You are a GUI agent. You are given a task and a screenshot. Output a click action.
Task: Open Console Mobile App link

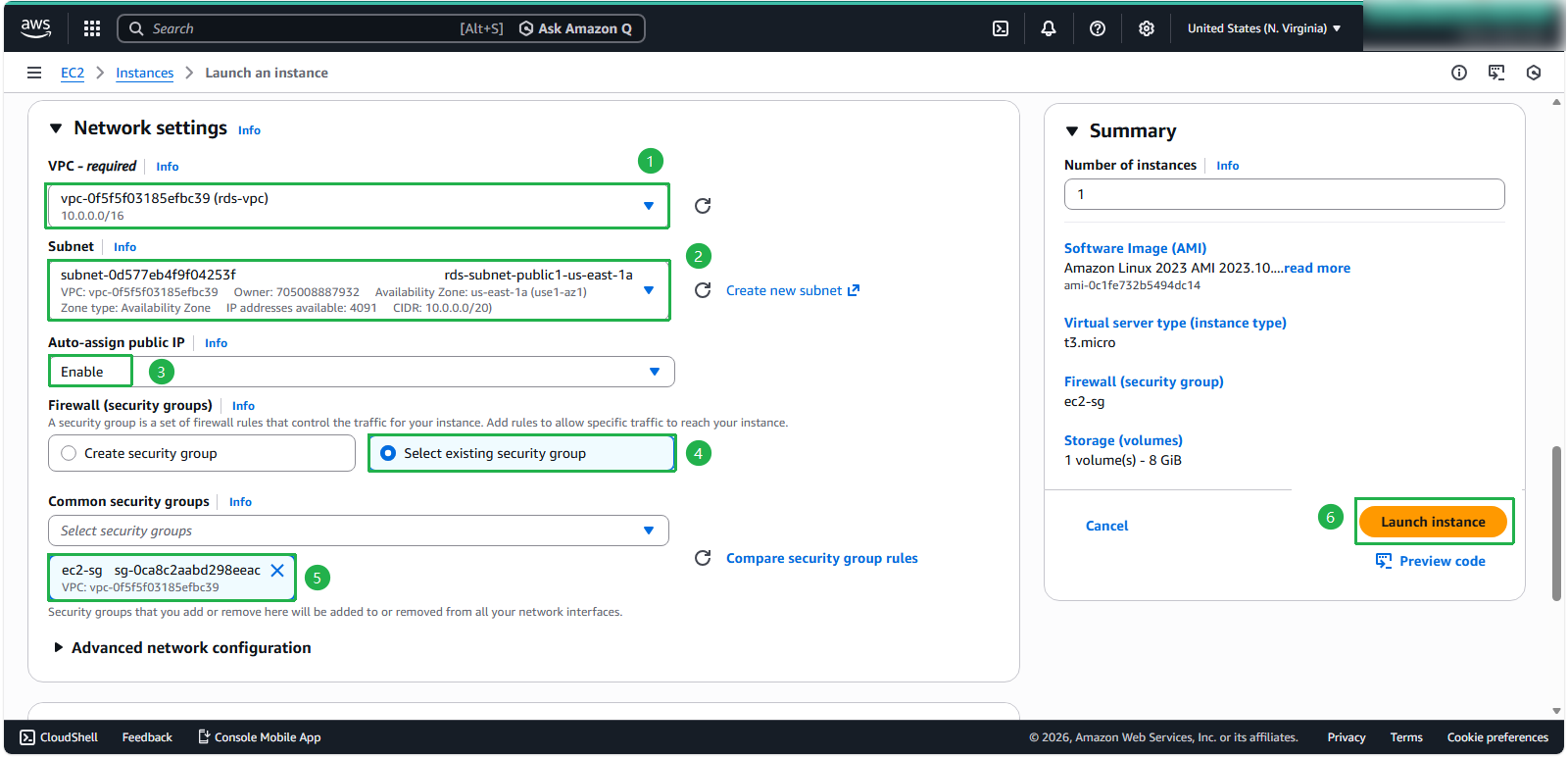pyautogui.click(x=259, y=737)
